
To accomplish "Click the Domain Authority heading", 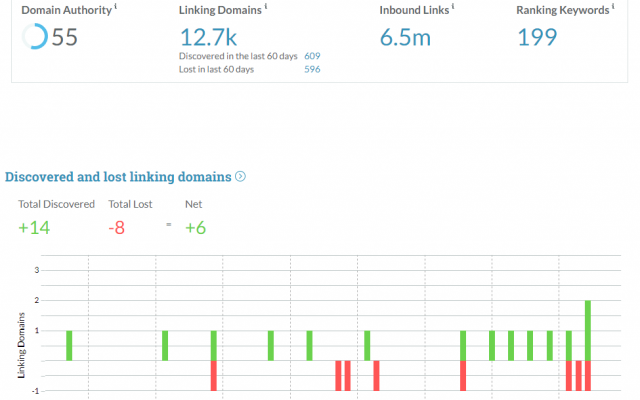I will pos(67,10).
